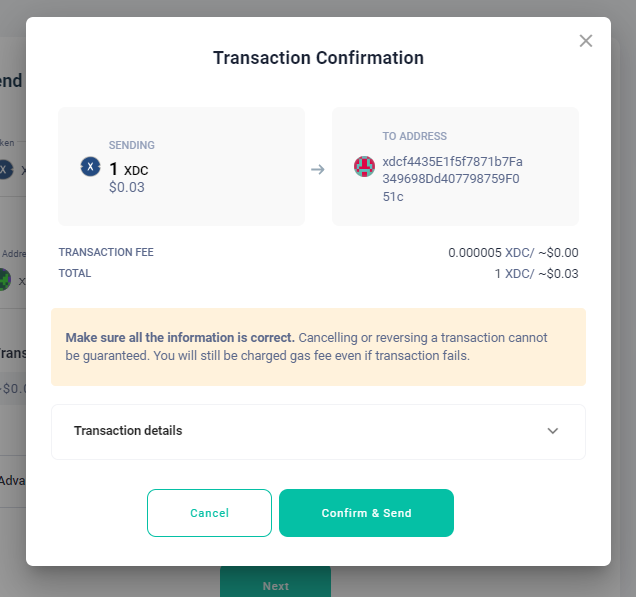This screenshot has width=636, height=597.
Task: Click the XDC token logo icon
Action: click(90, 167)
